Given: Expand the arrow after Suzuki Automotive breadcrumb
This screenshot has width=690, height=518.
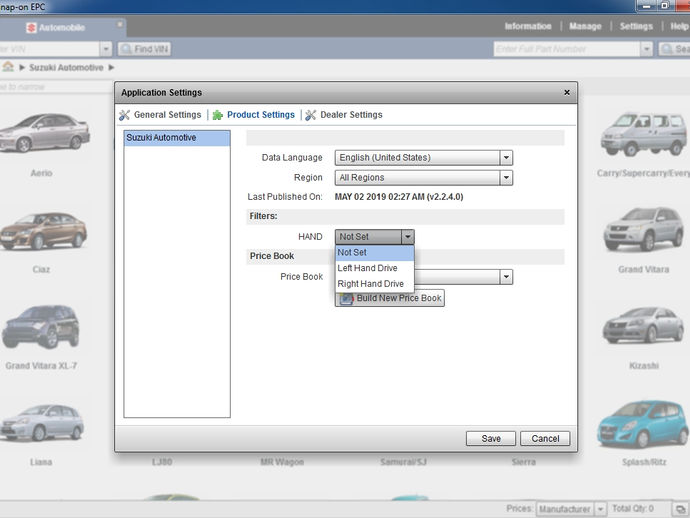Looking at the screenshot, I should 111,67.
